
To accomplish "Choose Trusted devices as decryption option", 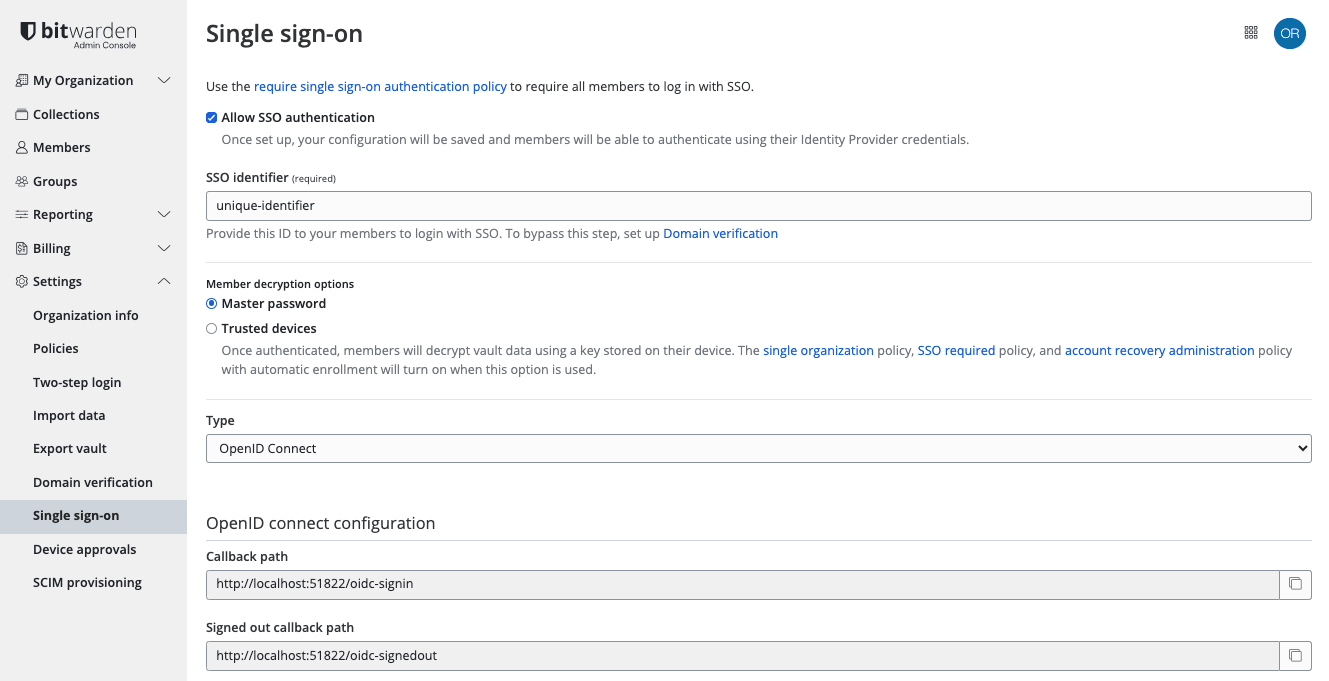I will [x=211, y=328].
